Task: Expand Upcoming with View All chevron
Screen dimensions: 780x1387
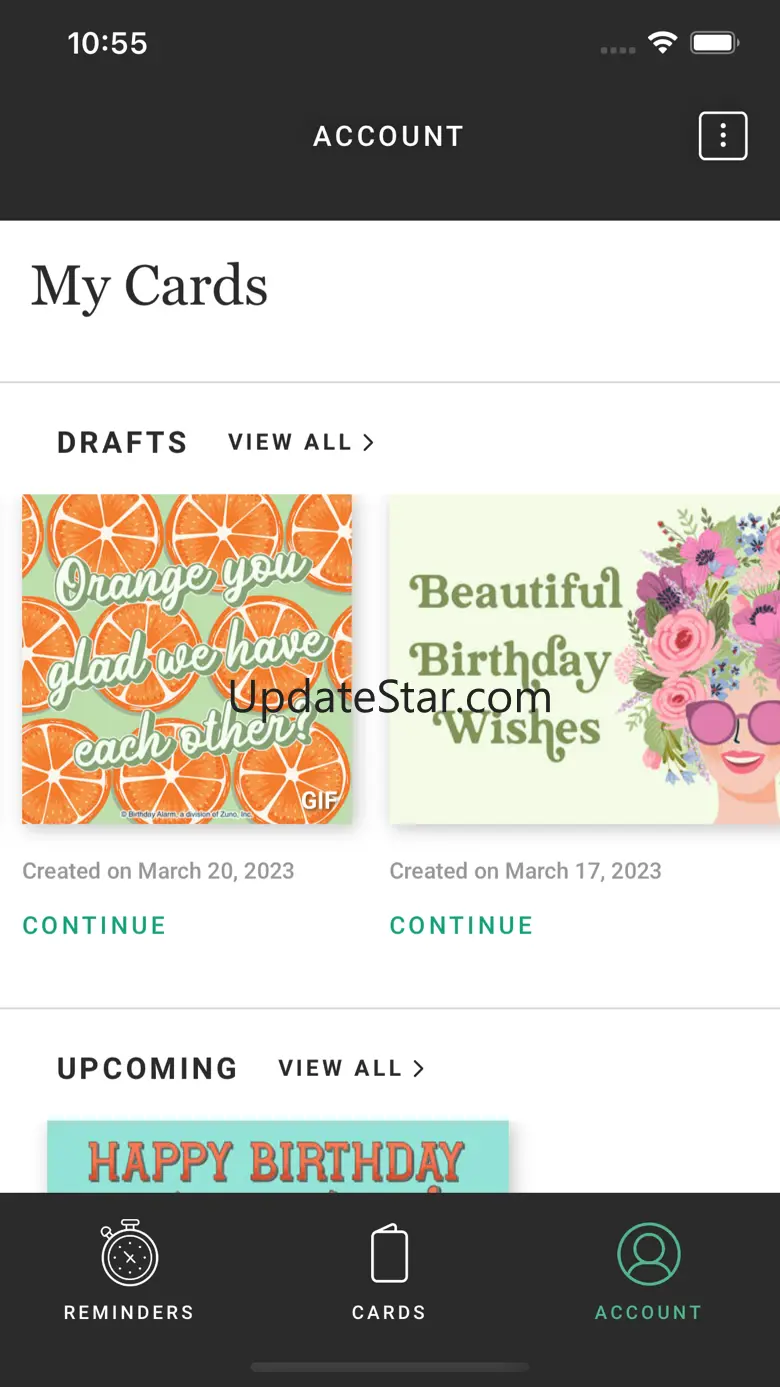Action: pos(418,1068)
